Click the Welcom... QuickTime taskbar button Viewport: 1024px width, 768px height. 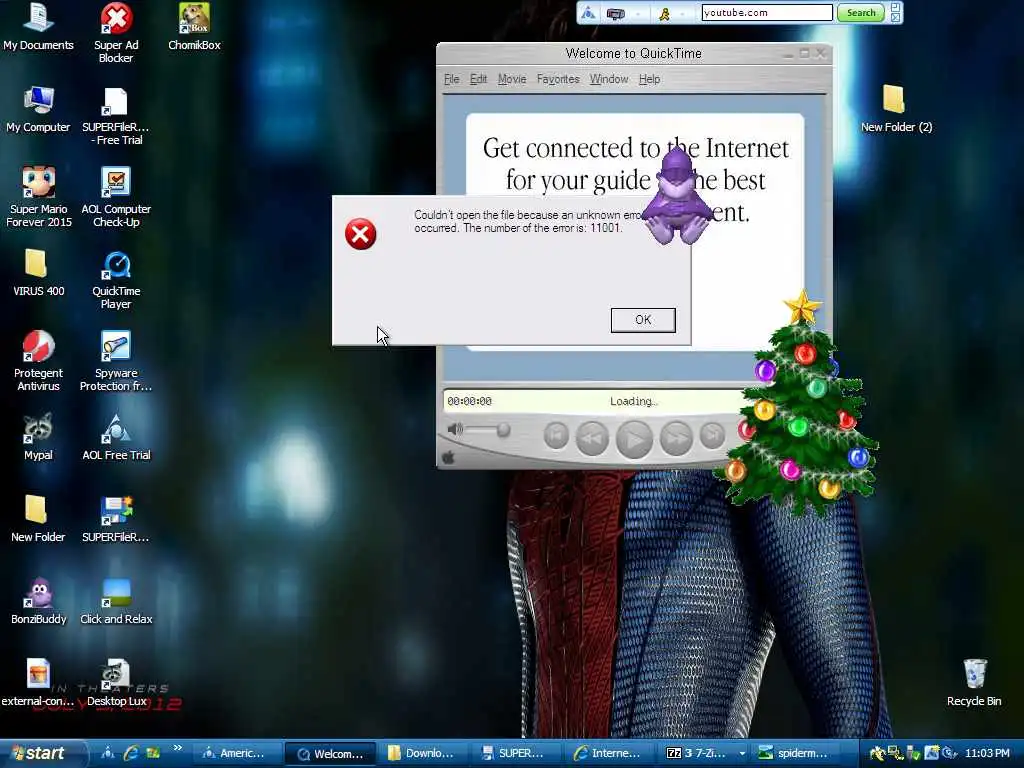coord(331,754)
